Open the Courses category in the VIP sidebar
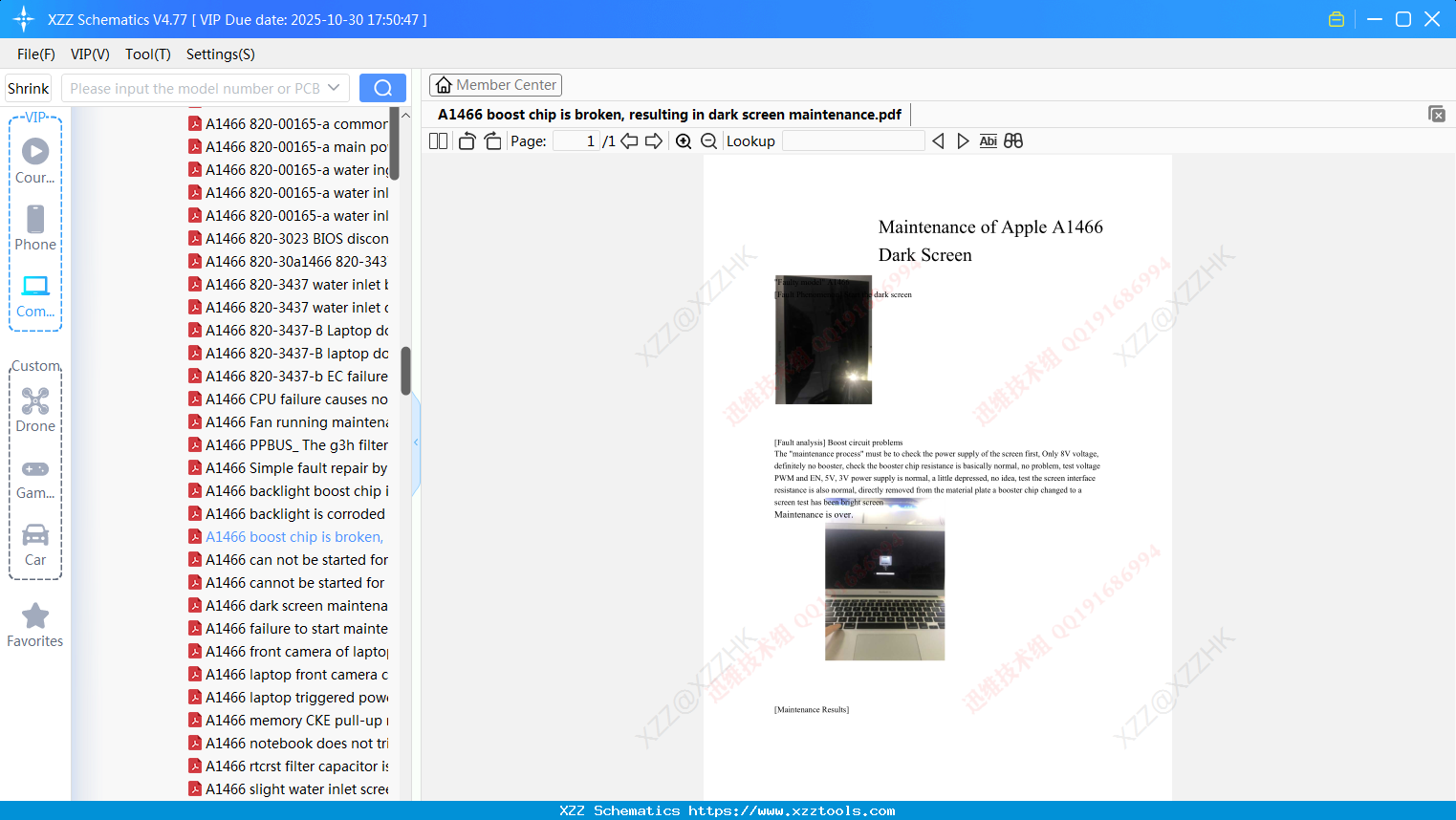 [x=35, y=161]
